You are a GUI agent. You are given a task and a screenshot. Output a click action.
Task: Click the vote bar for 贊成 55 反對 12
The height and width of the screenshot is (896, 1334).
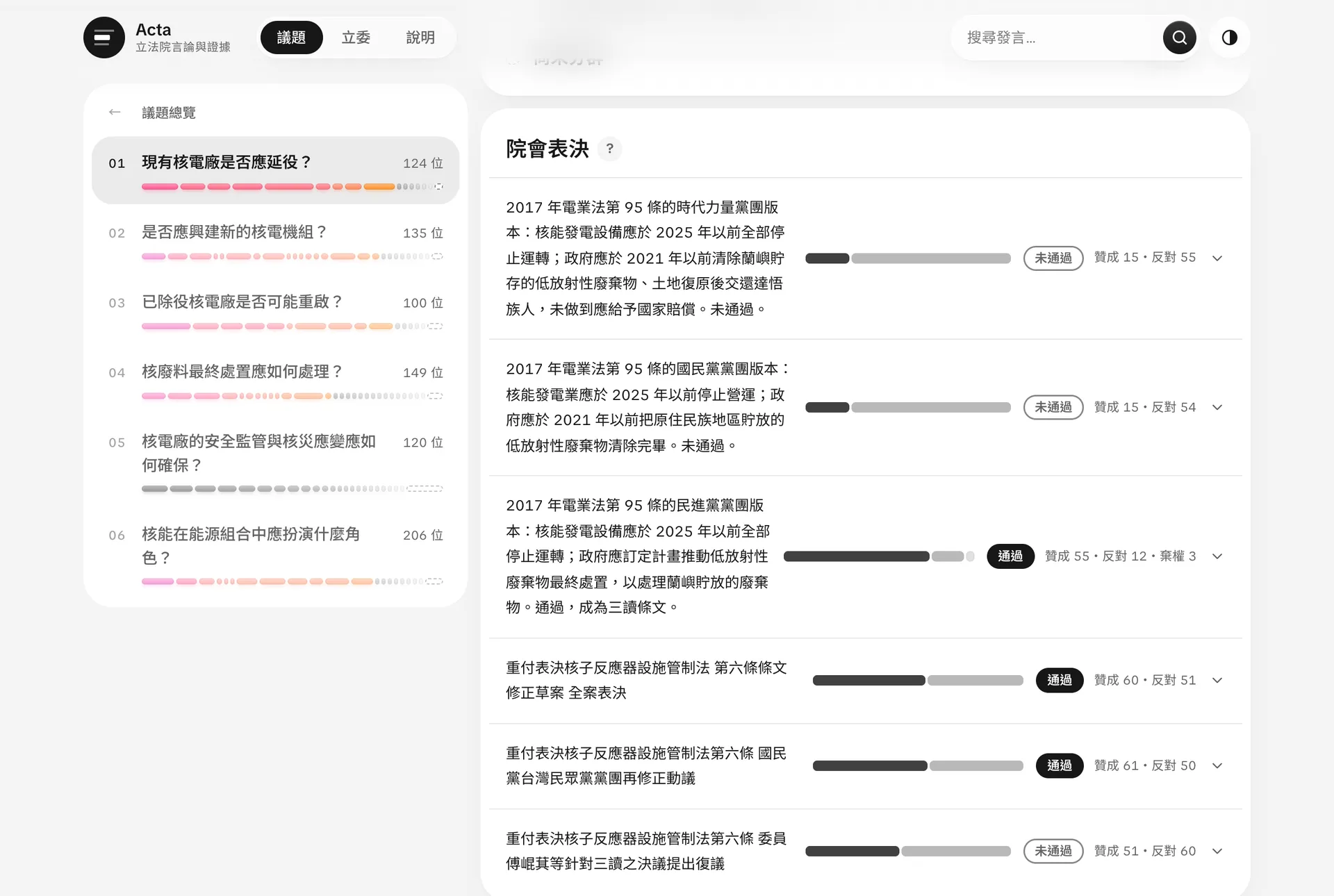pyautogui.click(x=879, y=556)
